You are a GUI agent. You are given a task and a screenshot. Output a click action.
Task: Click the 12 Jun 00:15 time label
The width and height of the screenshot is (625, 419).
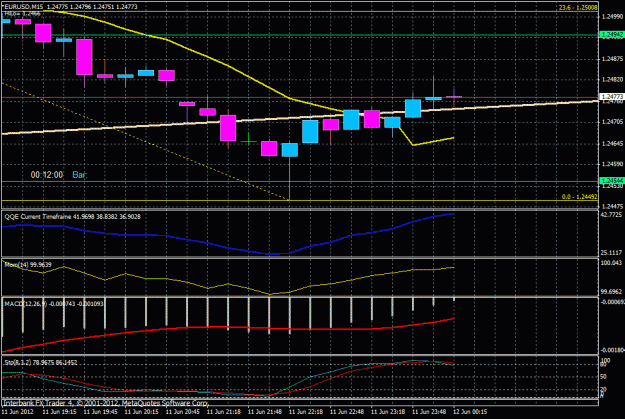[x=470, y=411]
